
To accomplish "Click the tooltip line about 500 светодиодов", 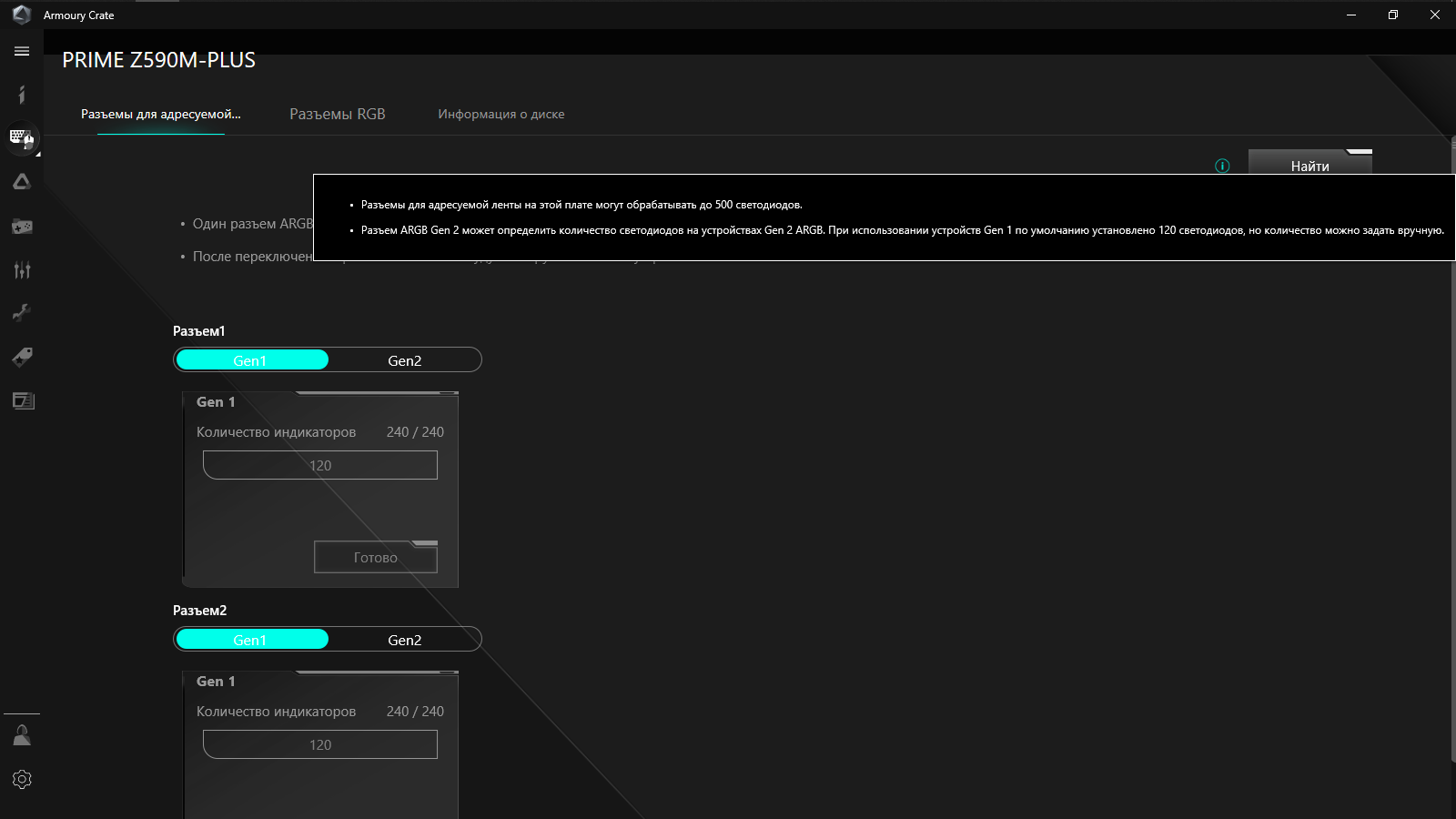I will 581,205.
